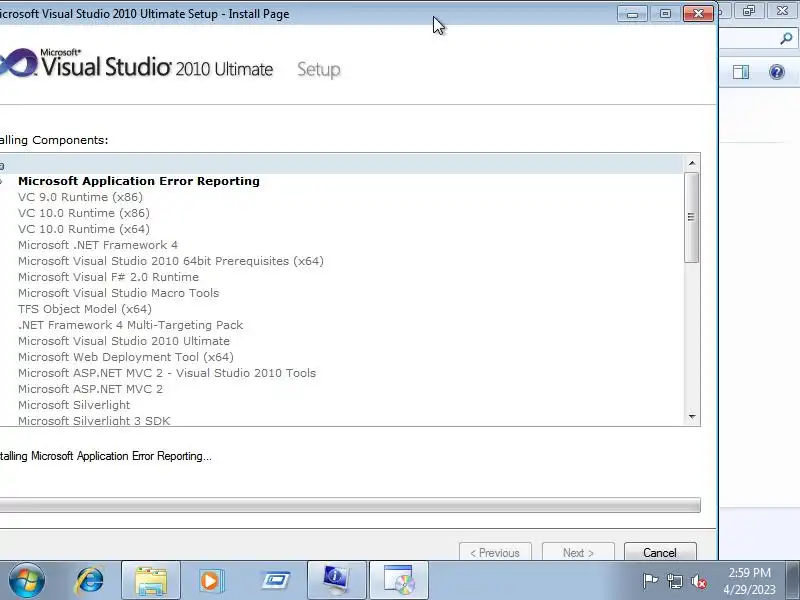
Task: Select Microsoft .NET Framework 4 row
Action: pos(98,245)
